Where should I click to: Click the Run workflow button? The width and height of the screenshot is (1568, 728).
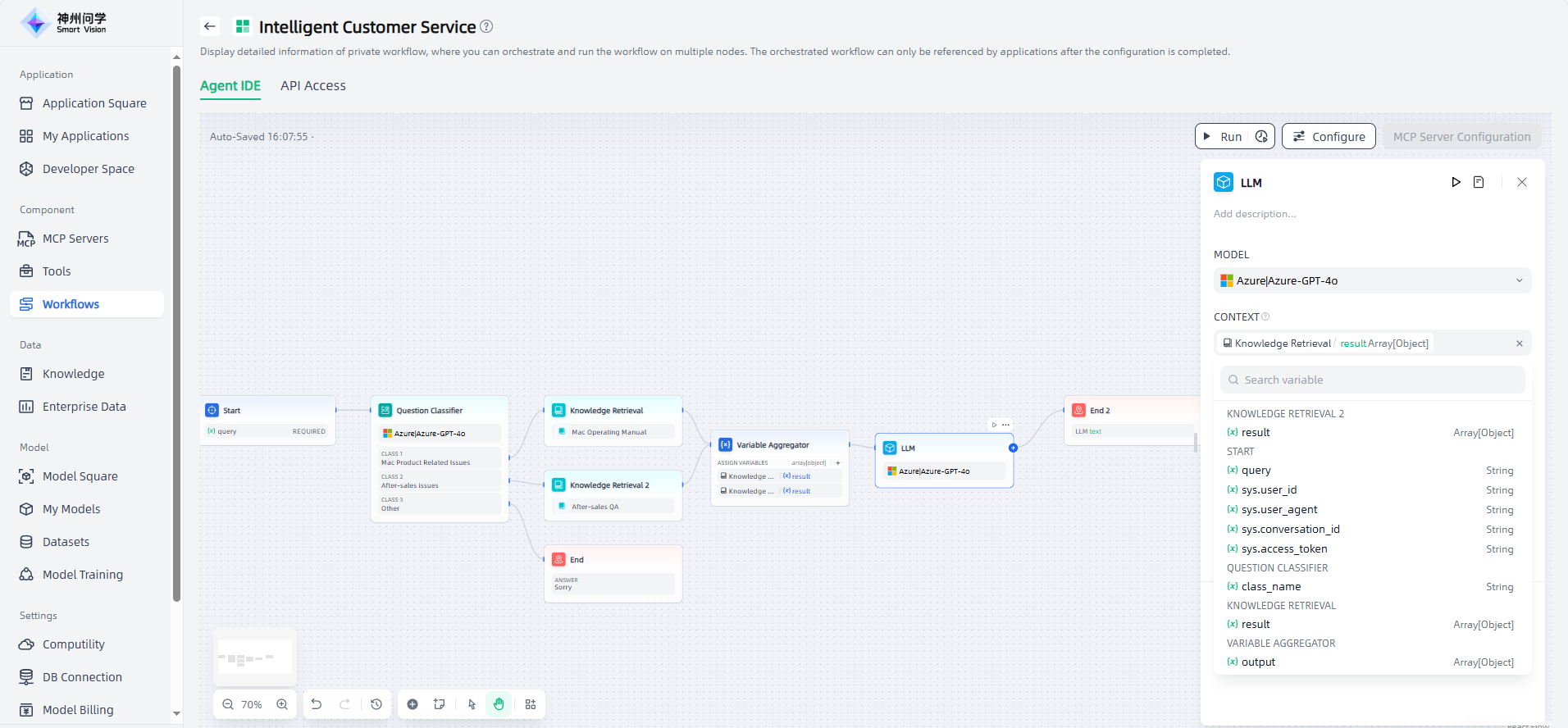(1223, 137)
